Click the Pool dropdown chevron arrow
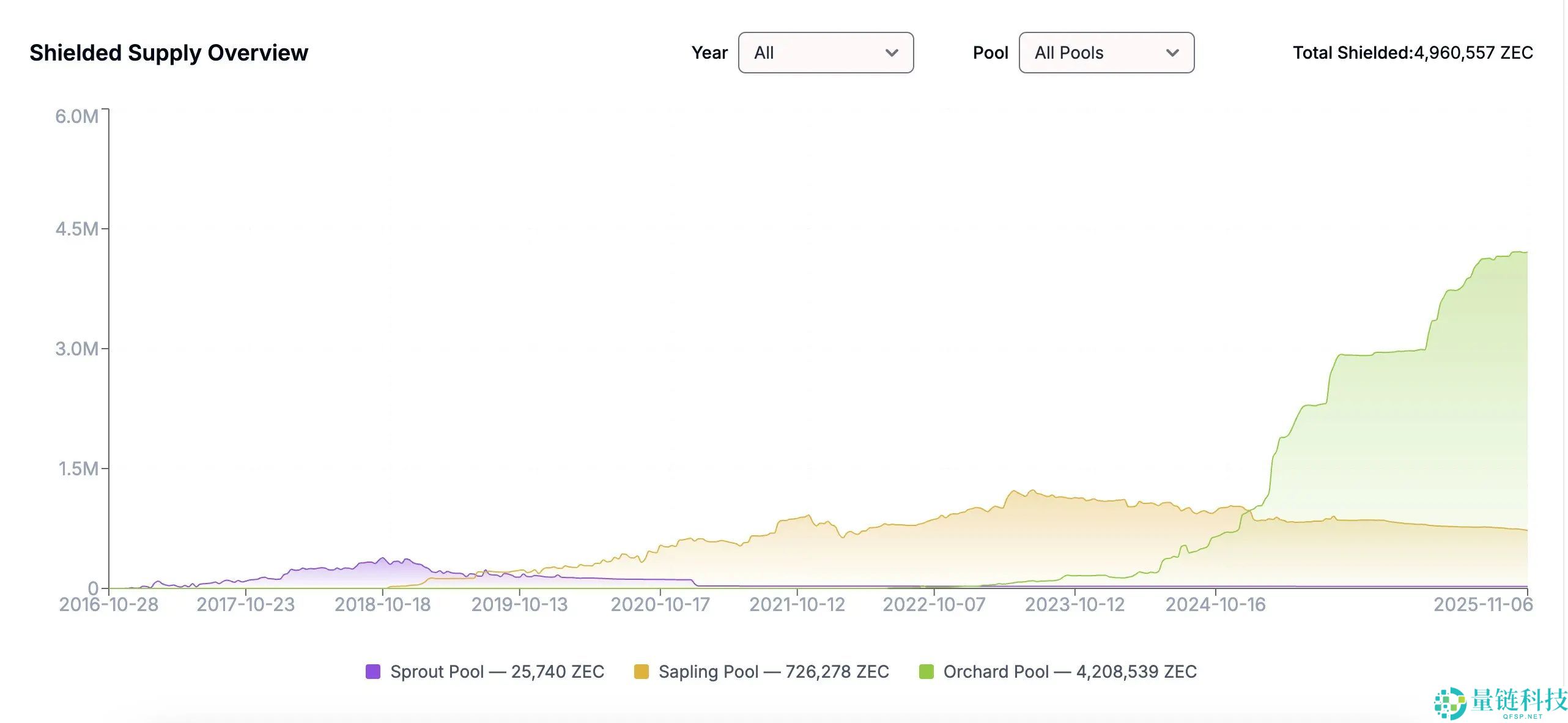Screen dimensions: 1568x723 point(1172,53)
